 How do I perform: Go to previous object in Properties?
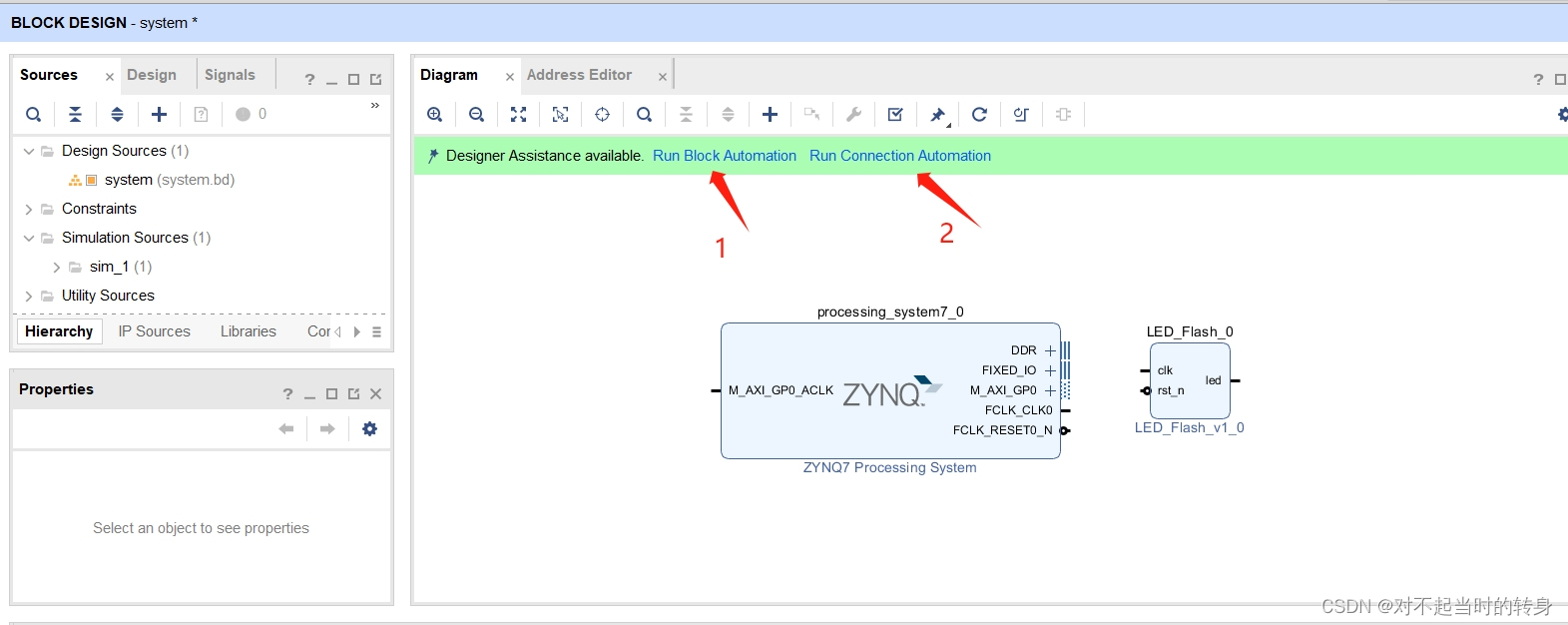pos(286,429)
